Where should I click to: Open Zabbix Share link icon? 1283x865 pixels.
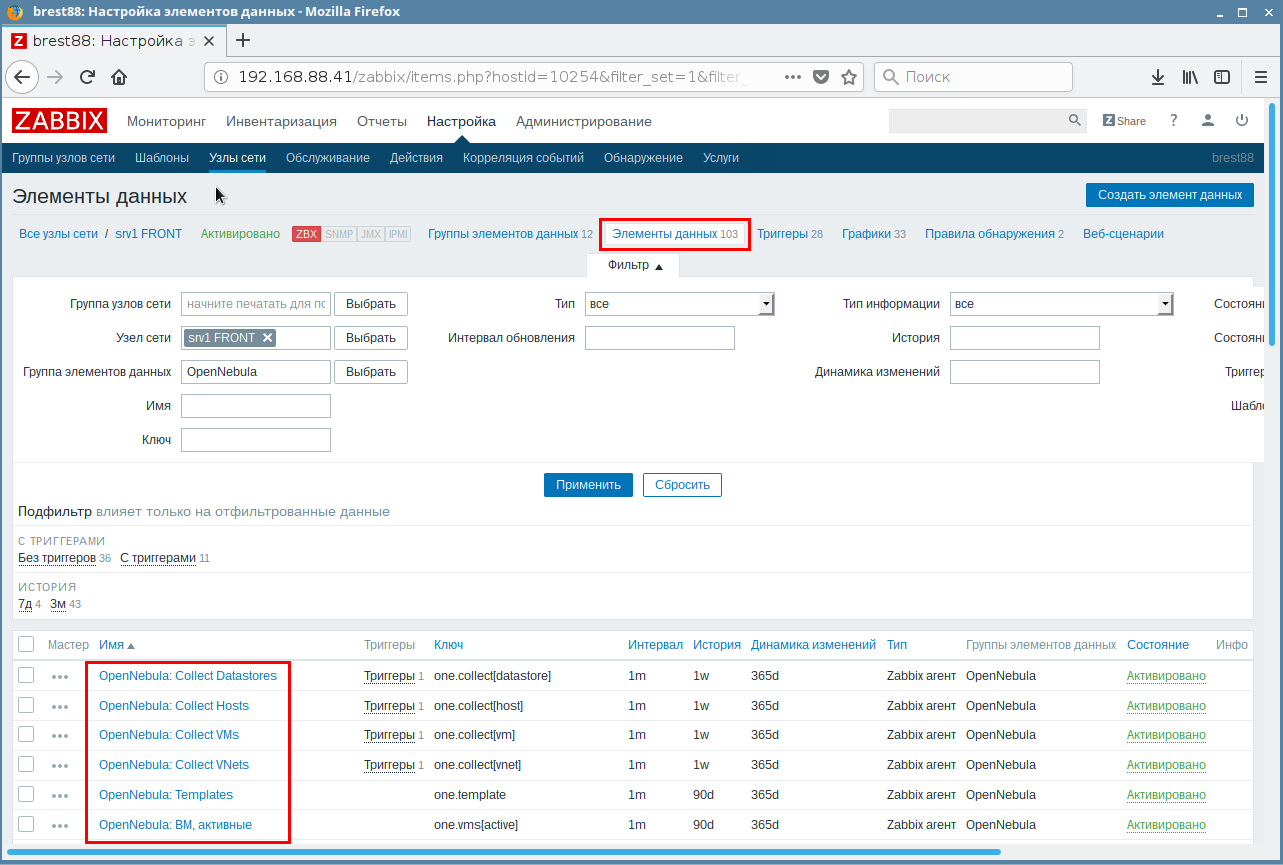(x=1124, y=121)
